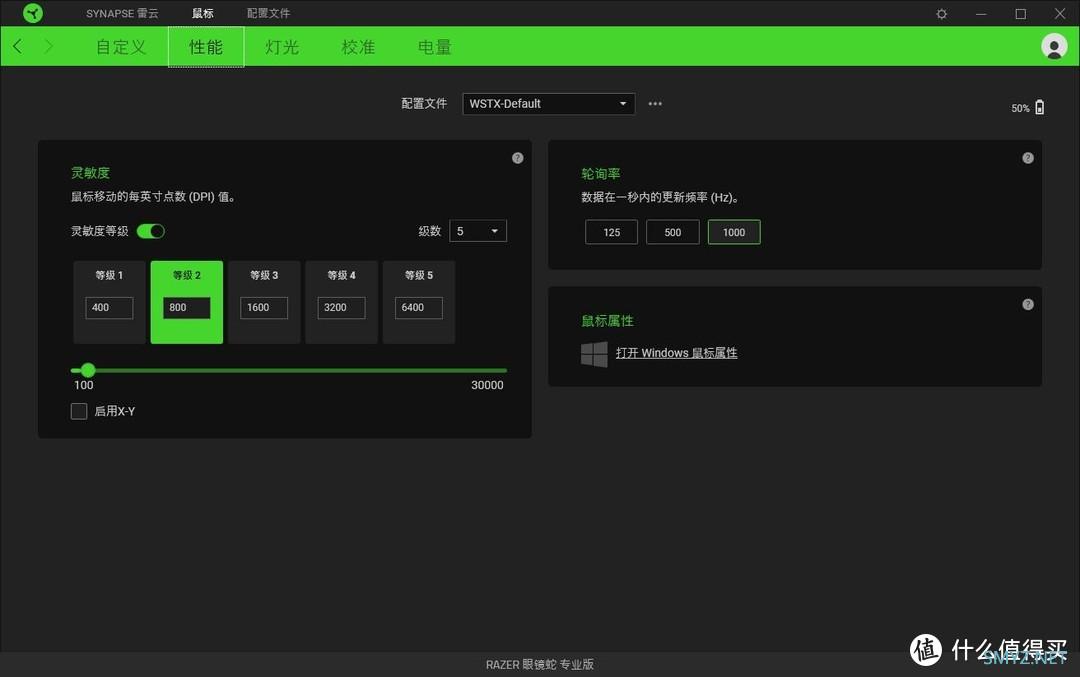Viewport: 1080px width, 677px height.
Task: Click the 鼠标属性 section heading
Action: click(x=607, y=321)
